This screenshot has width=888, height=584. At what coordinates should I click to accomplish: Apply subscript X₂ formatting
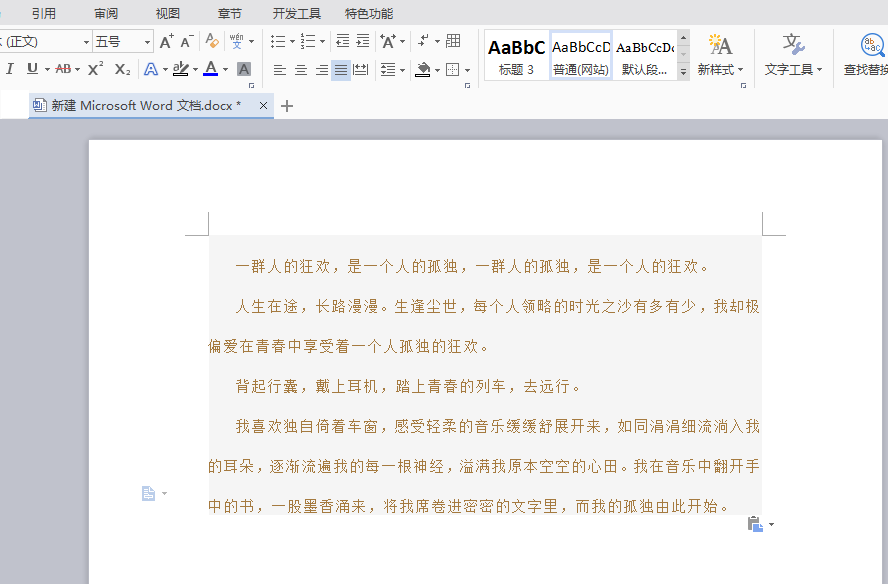click(x=122, y=69)
